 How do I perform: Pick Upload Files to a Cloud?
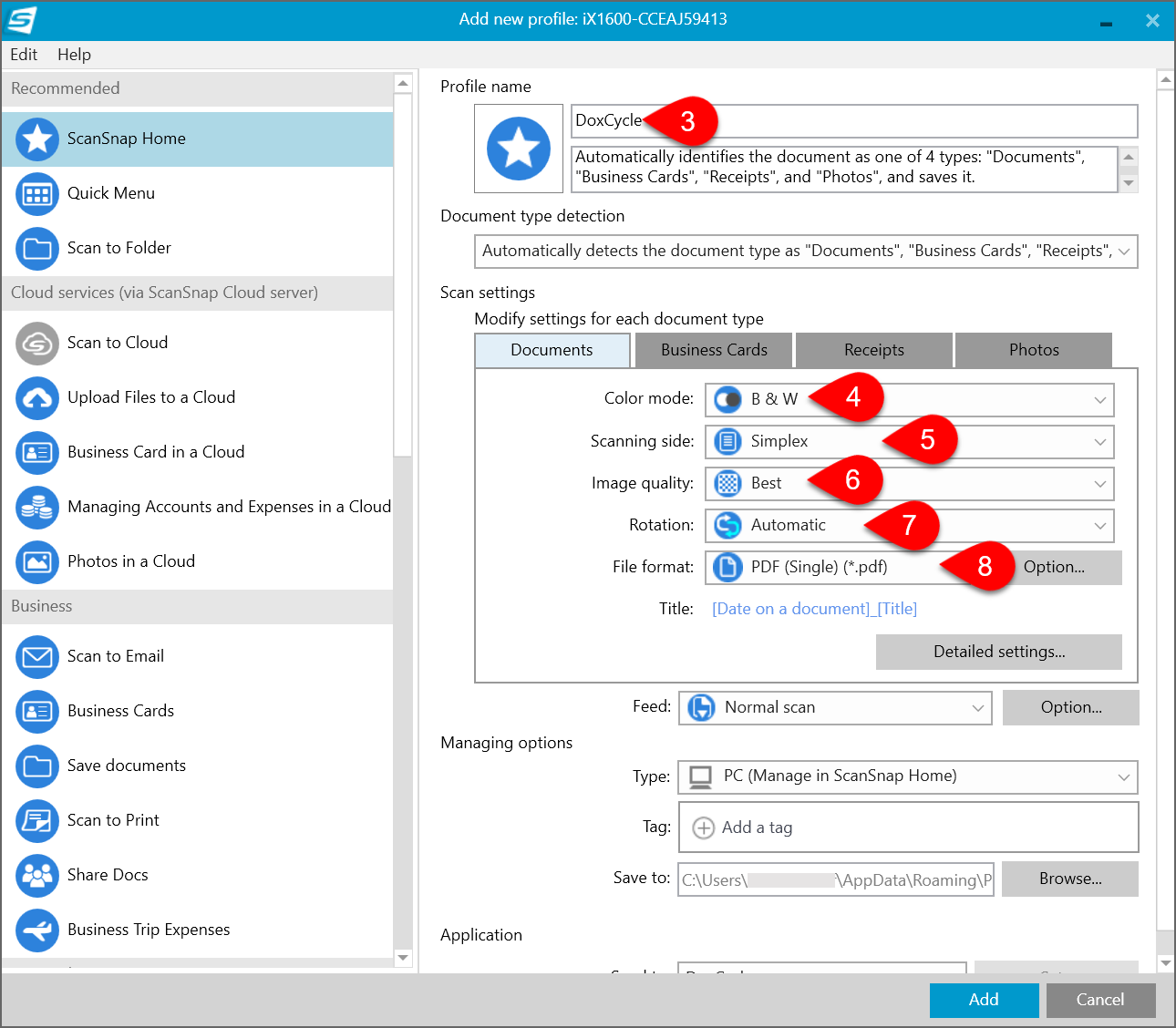[151, 397]
